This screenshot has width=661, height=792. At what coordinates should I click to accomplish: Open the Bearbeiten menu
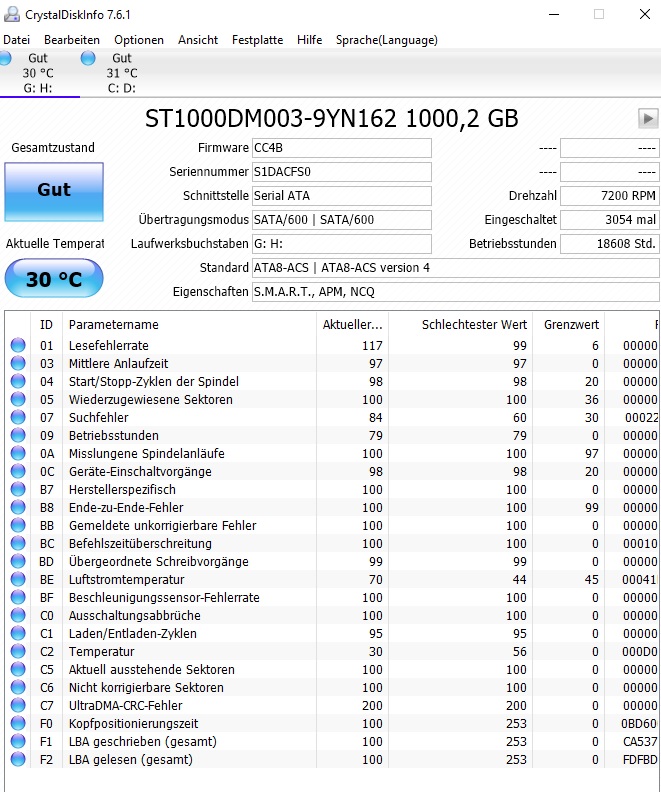click(72, 40)
